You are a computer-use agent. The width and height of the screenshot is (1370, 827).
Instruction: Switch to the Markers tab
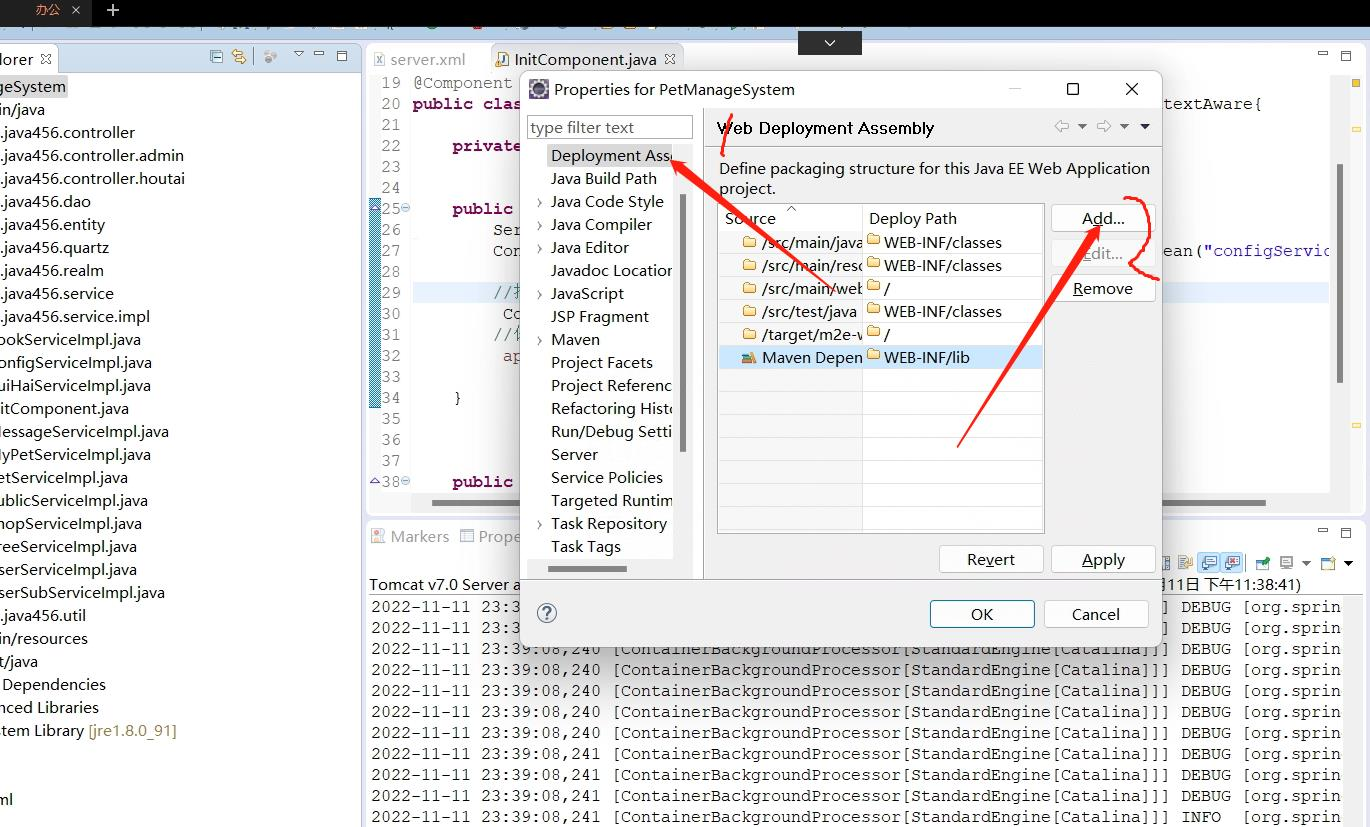(418, 536)
